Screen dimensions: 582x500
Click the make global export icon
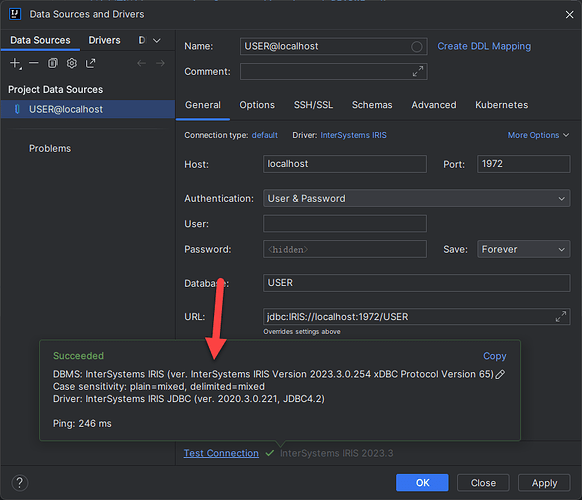point(91,63)
